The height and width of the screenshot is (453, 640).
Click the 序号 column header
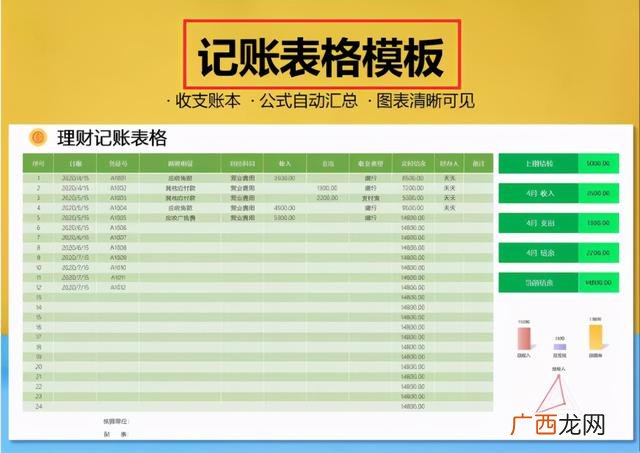(38, 164)
